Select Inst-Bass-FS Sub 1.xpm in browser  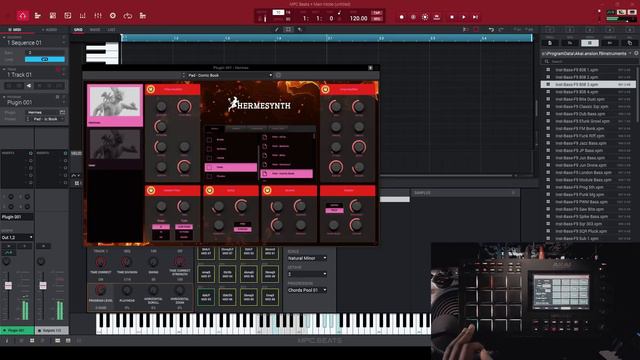coord(588,238)
